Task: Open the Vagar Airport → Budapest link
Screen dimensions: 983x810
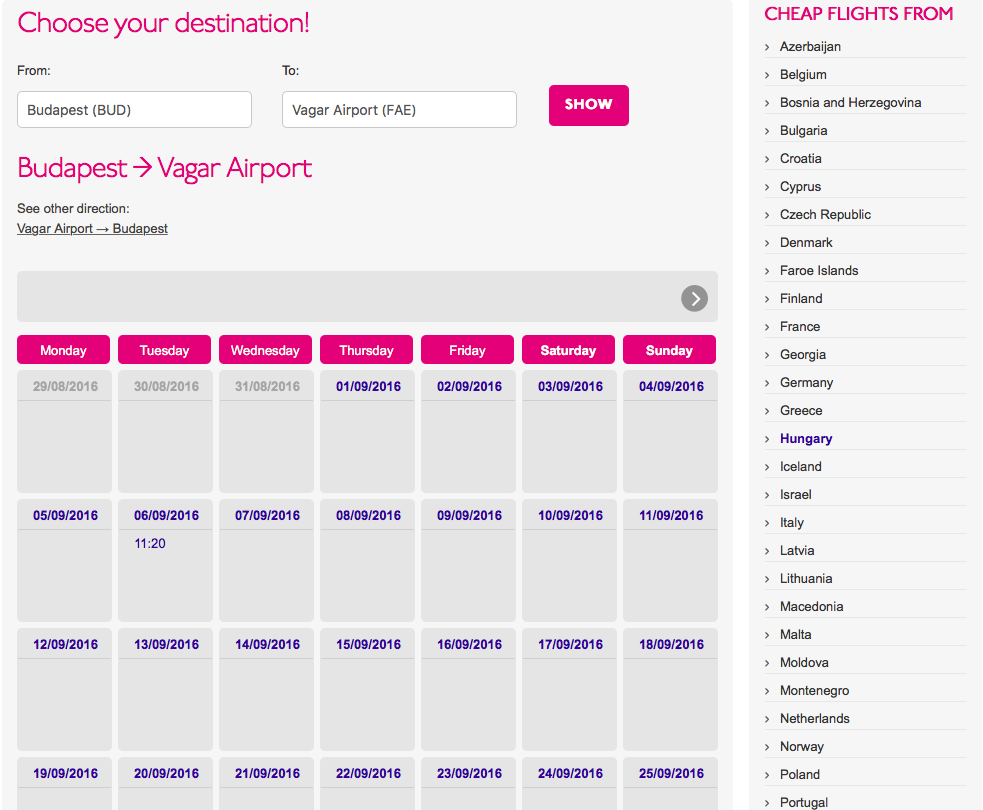Action: (x=92, y=229)
